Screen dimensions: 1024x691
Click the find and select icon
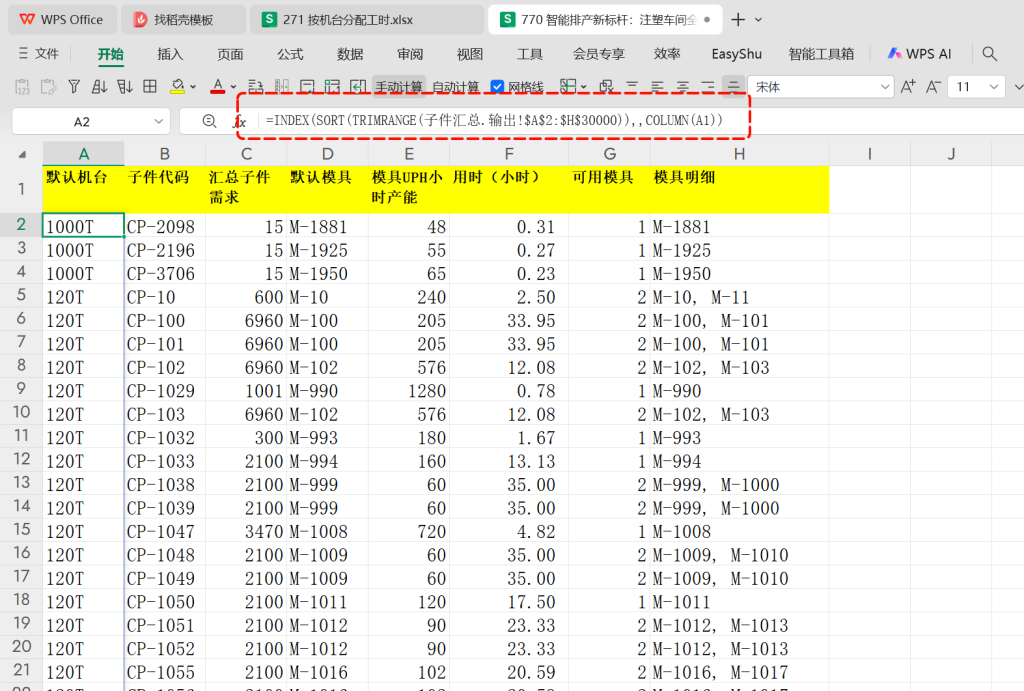pyautogui.click(x=606, y=87)
